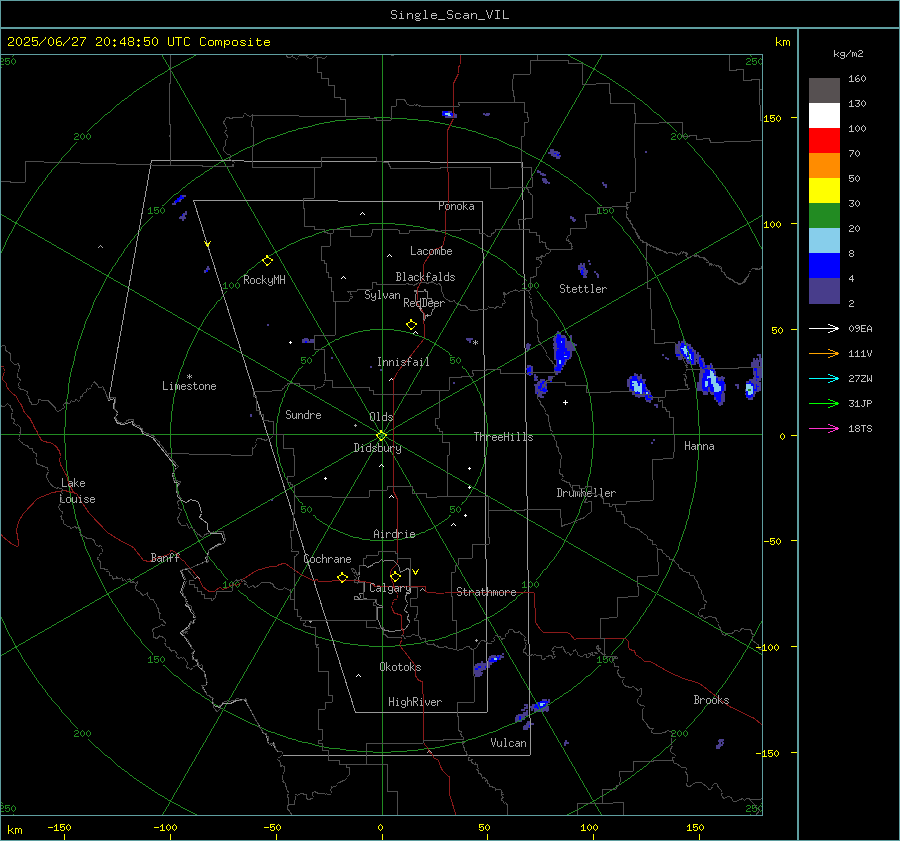Select the yellow 30-50 legend swatch
Image resolution: width=900 pixels, height=841 pixels.
coord(824,191)
